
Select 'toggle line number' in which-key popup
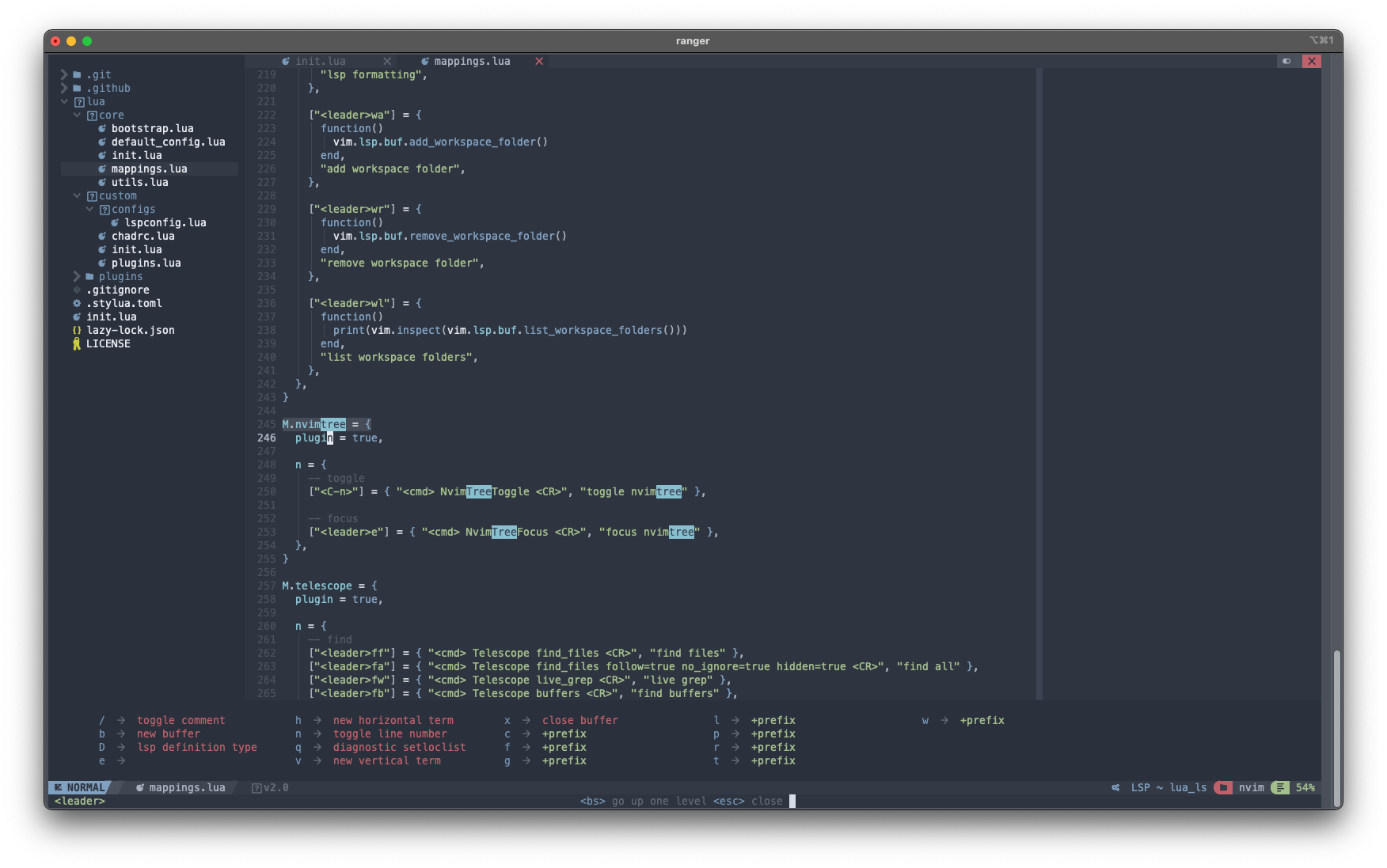coord(391,733)
